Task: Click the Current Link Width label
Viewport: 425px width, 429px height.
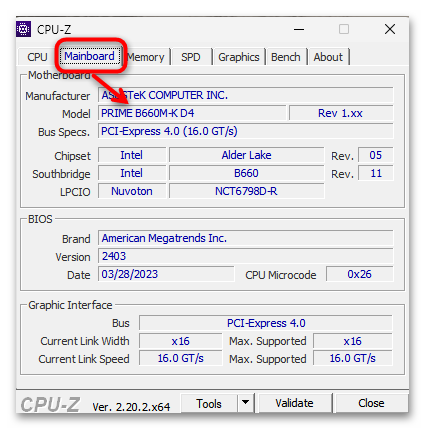Action: (85, 341)
